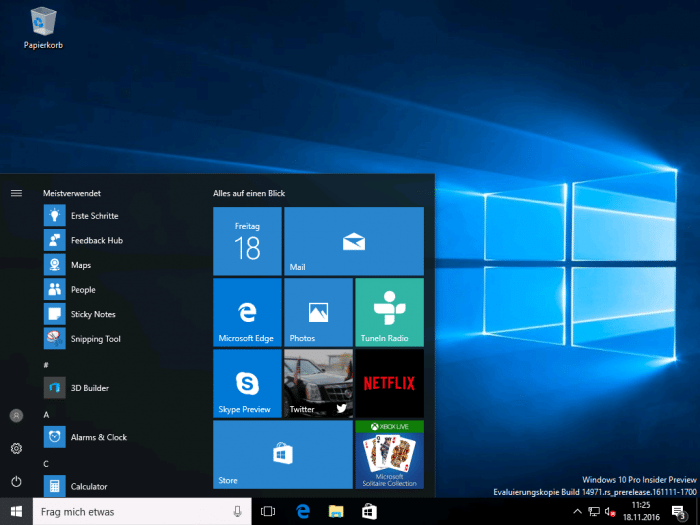
Task: Click the Power button in Start menu
Action: (17, 481)
